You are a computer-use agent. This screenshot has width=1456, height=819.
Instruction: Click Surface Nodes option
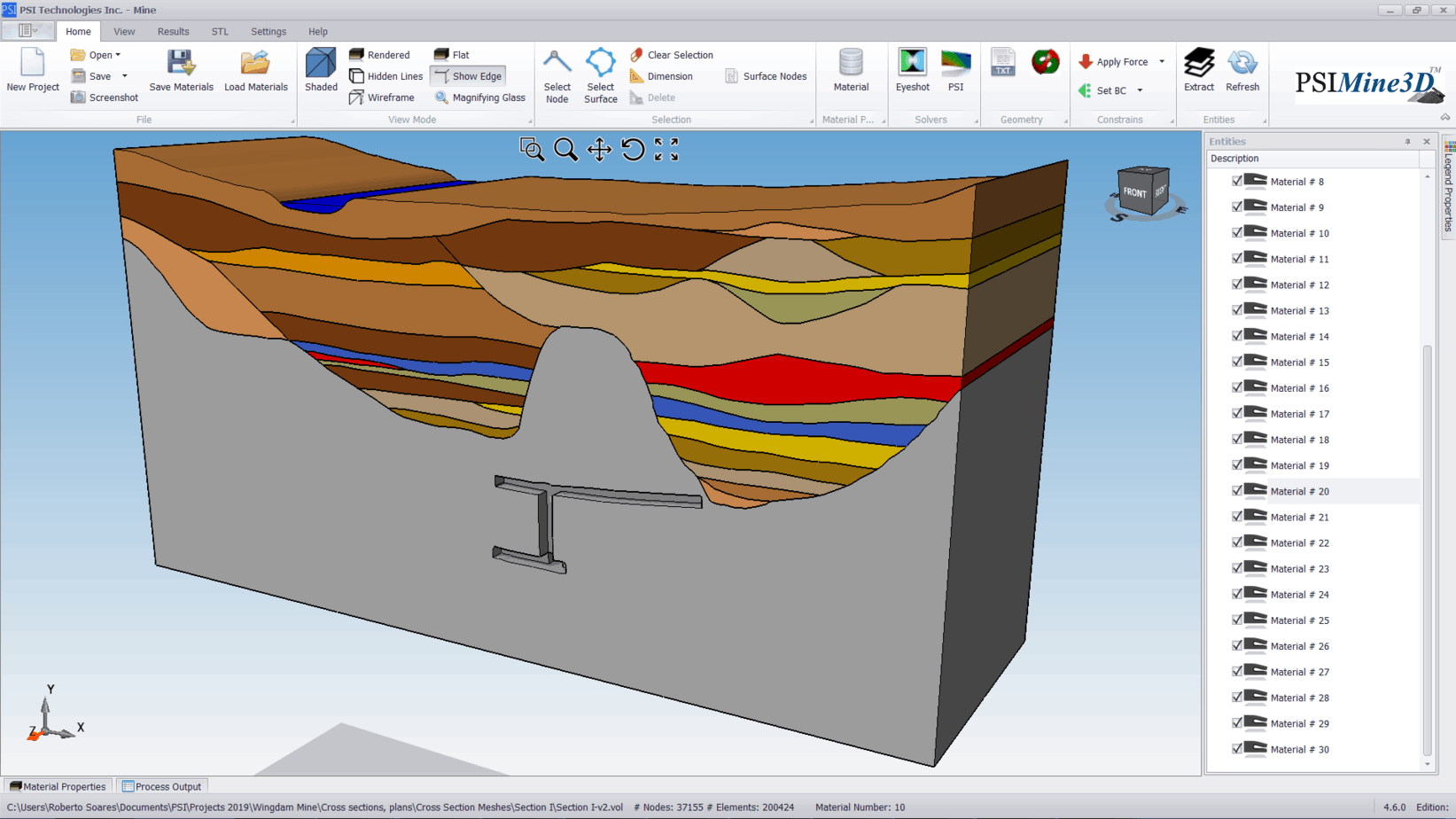click(x=766, y=76)
